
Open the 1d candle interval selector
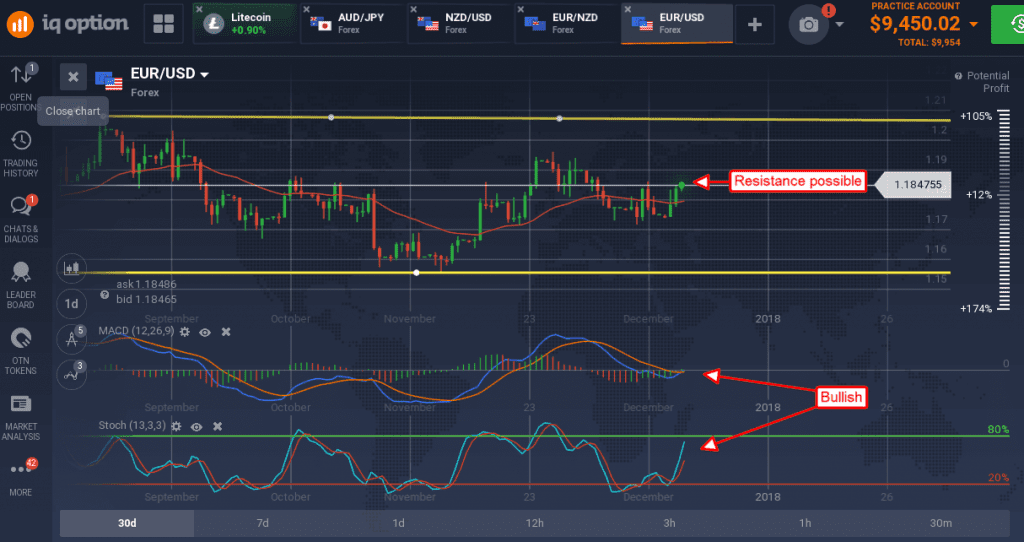[x=72, y=304]
